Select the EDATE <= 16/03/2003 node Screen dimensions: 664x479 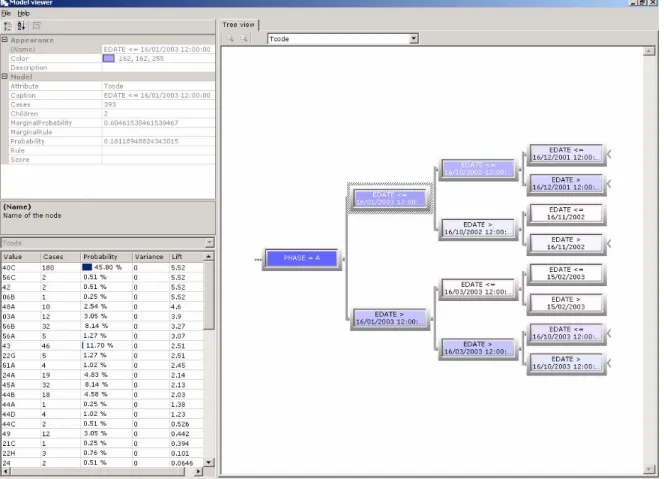click(478, 288)
